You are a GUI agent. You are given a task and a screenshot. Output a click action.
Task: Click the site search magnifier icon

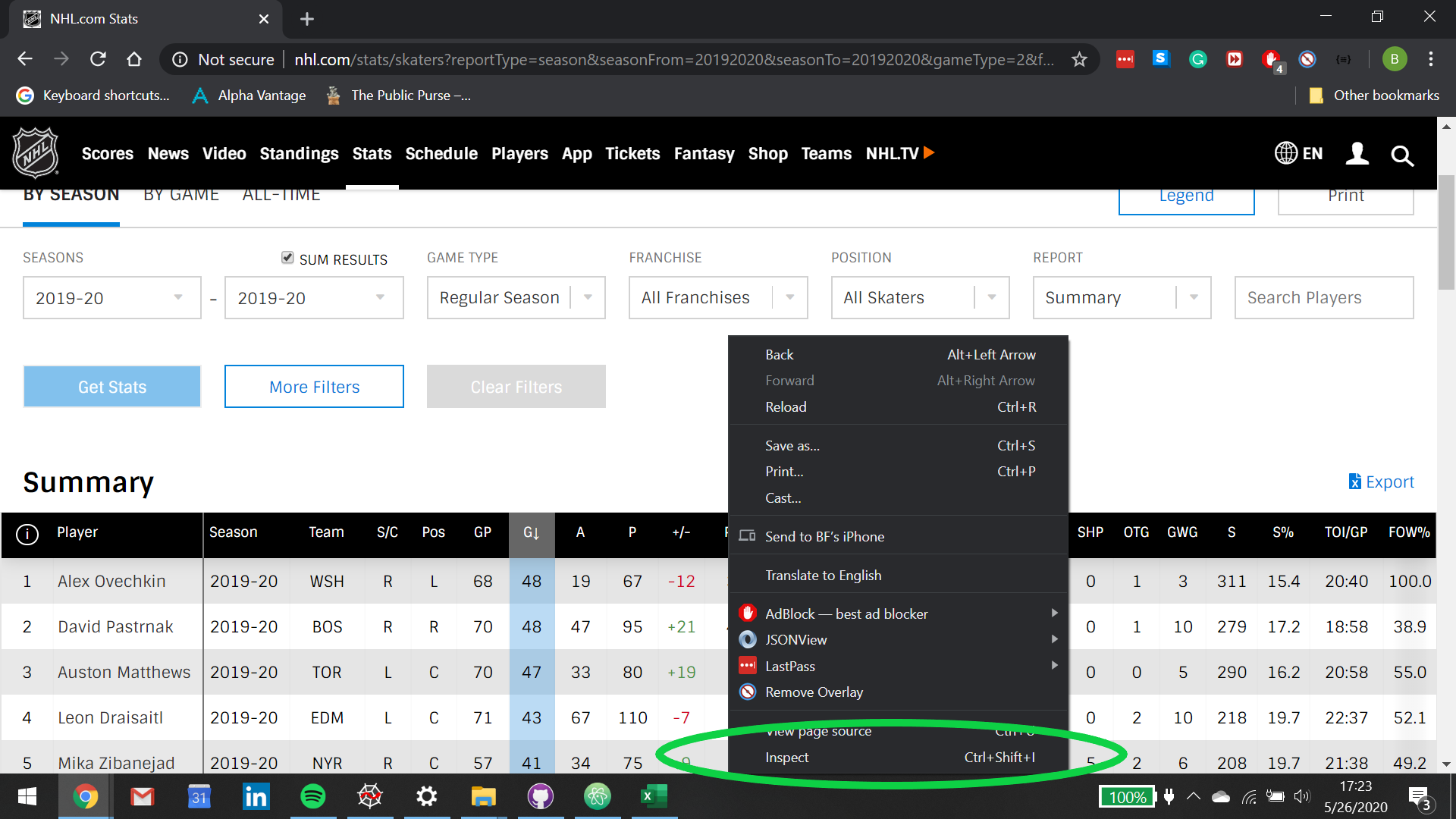pos(1402,155)
